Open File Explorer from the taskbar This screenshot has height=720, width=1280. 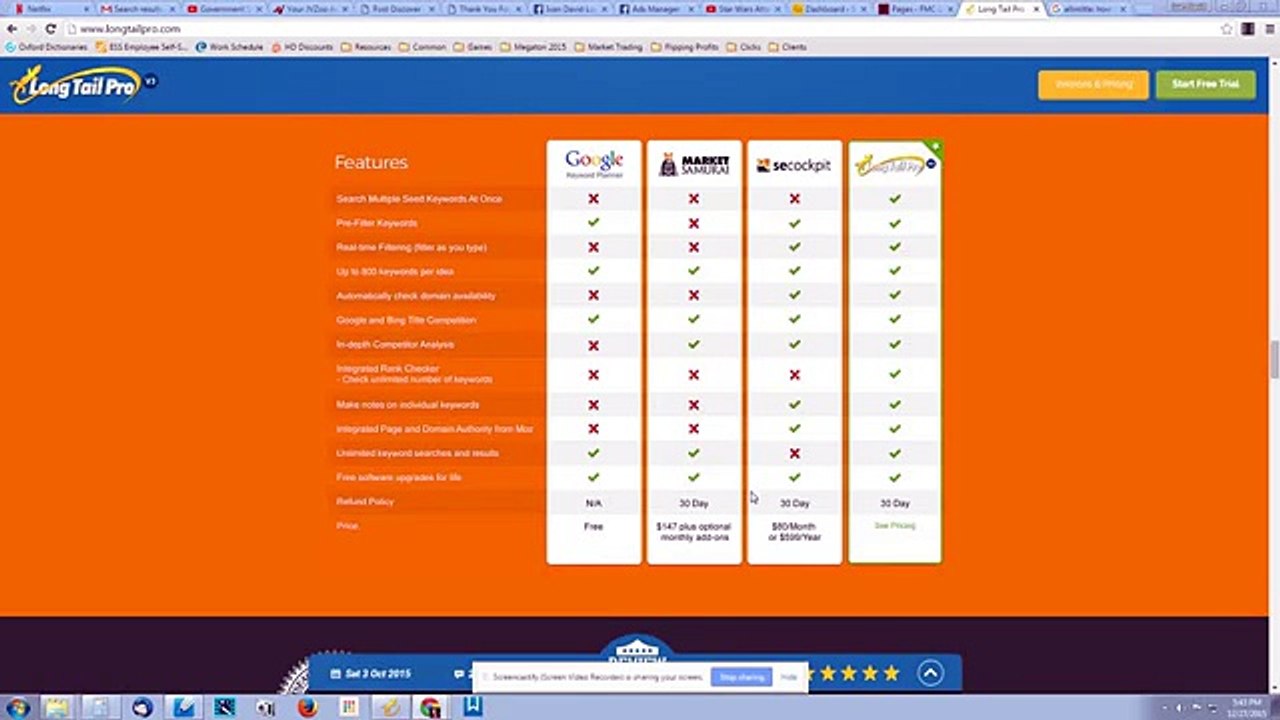click(x=56, y=707)
